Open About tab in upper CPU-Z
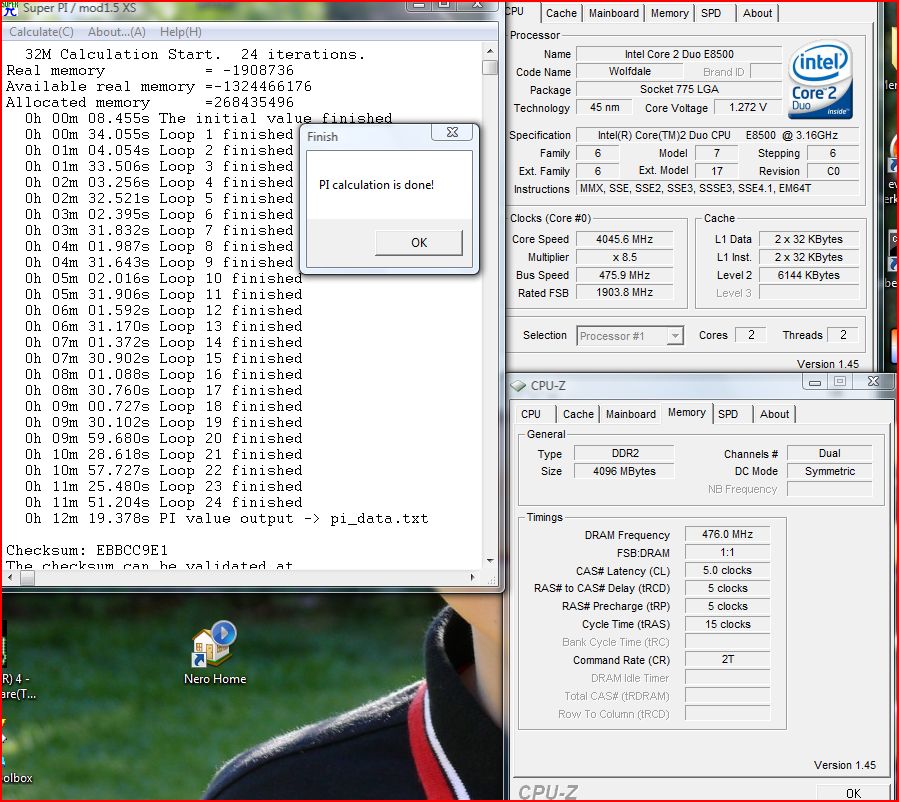The width and height of the screenshot is (899, 802). (x=757, y=13)
